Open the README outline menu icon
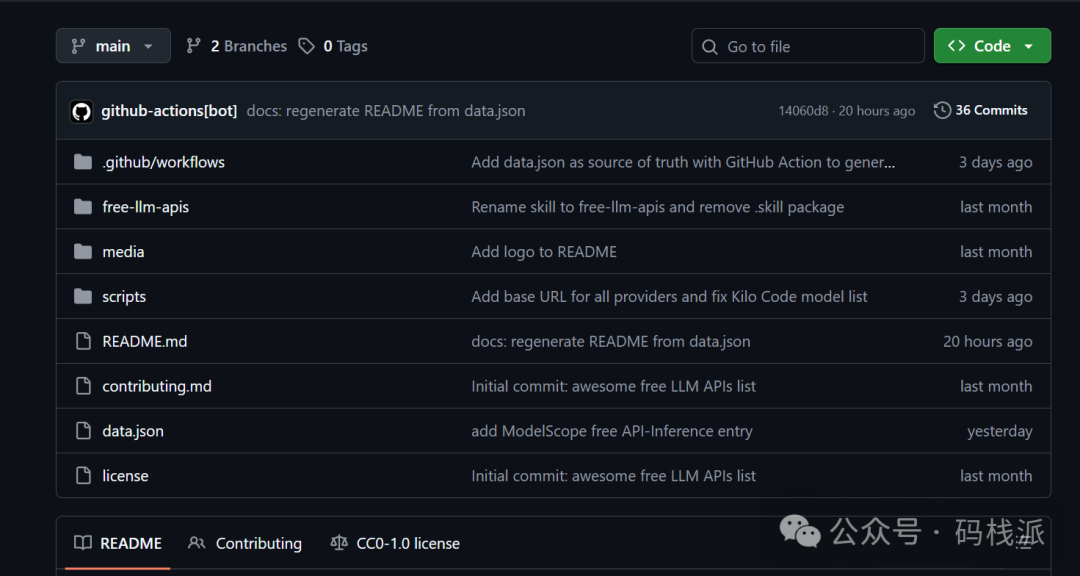This screenshot has width=1080, height=576. 1023,541
